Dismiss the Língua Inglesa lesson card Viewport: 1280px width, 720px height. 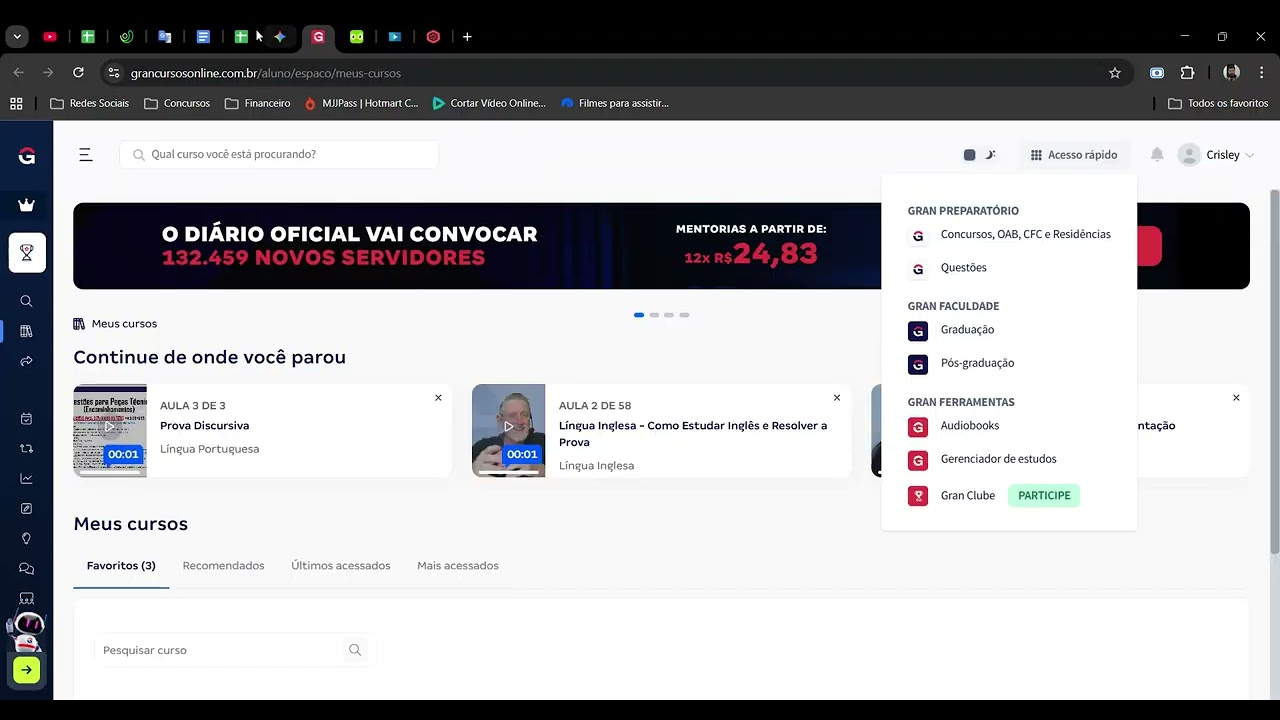pyautogui.click(x=837, y=398)
